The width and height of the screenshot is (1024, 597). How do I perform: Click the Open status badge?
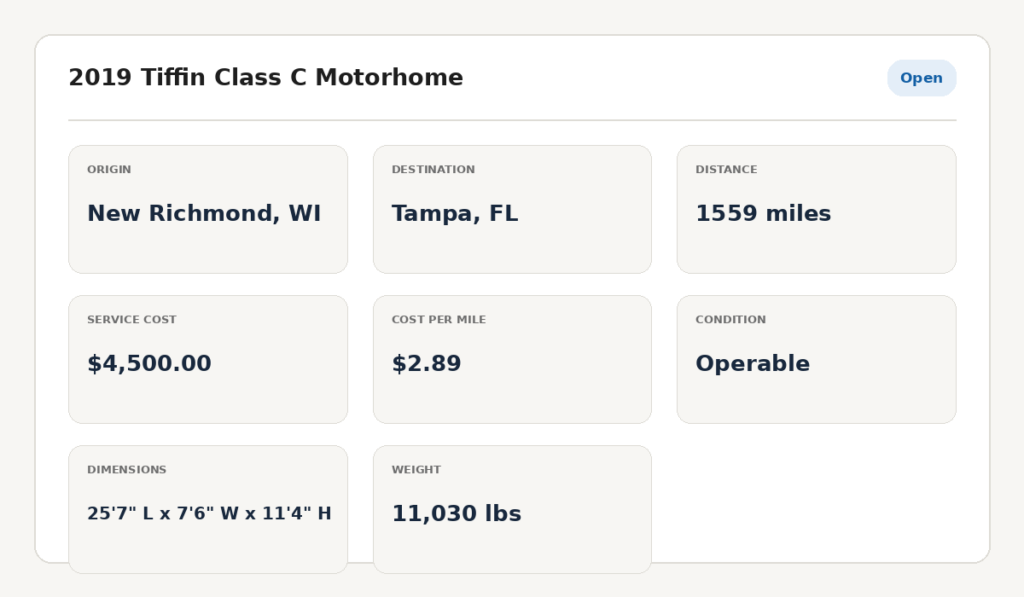coord(921,78)
